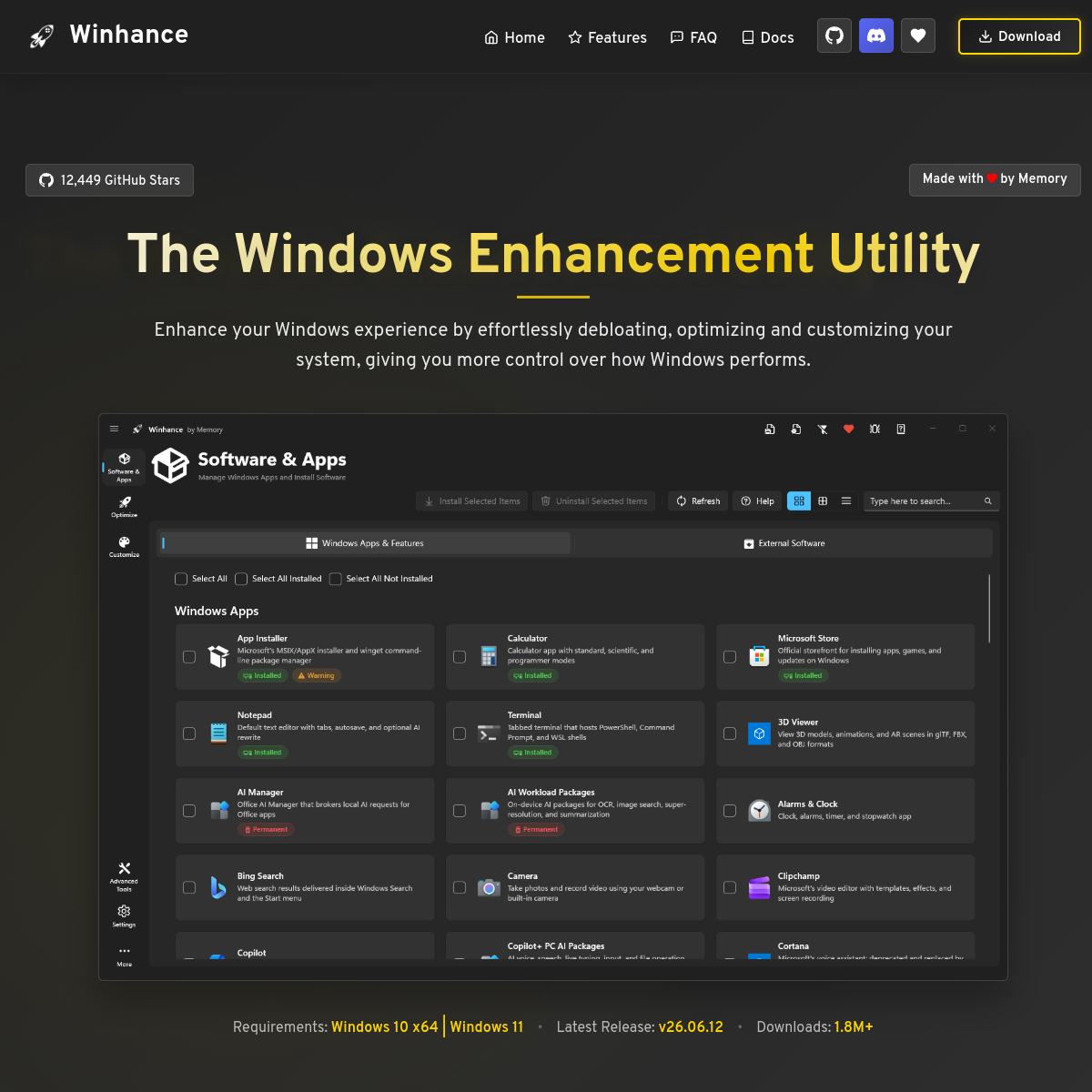Click the Permanent badge on AI Workload Packages
1092x1092 pixels.
pyautogui.click(x=536, y=829)
